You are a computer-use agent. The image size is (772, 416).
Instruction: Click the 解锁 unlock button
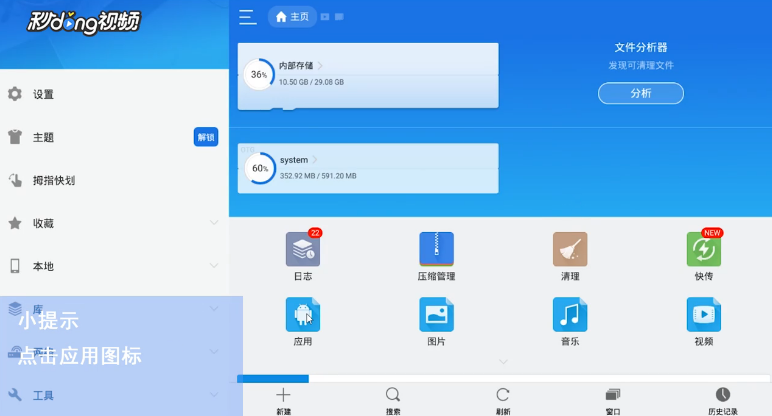point(206,137)
